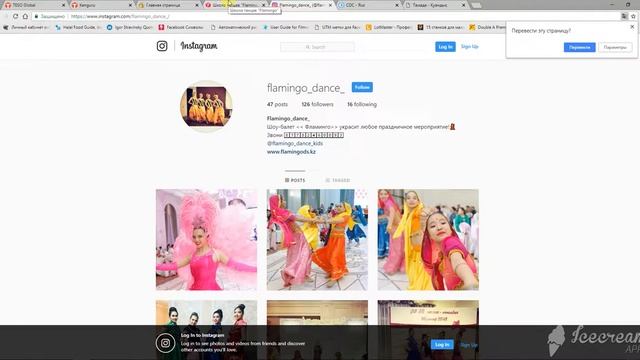Open the close-up yellow scarf dancer post
Screen dimensions: 640x360
tap(428, 240)
